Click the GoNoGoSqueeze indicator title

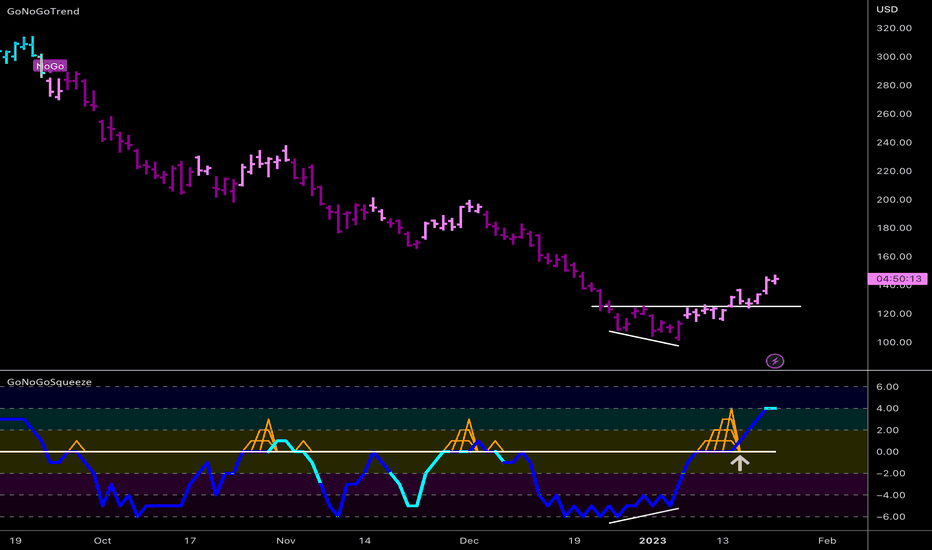click(x=49, y=382)
